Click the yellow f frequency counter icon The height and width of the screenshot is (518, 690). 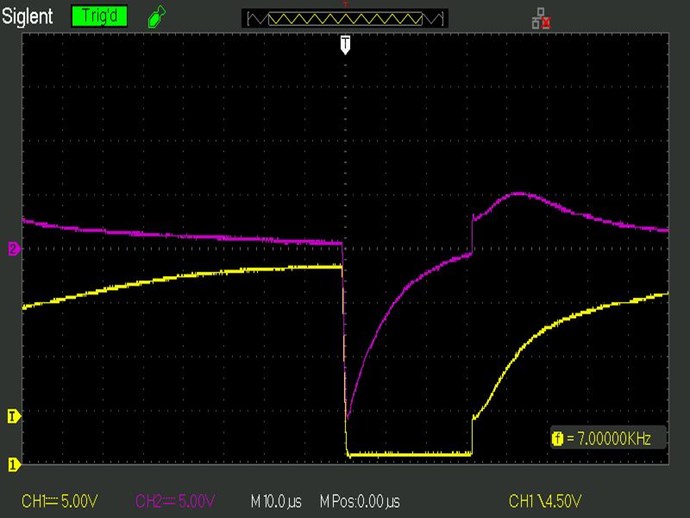click(557, 437)
